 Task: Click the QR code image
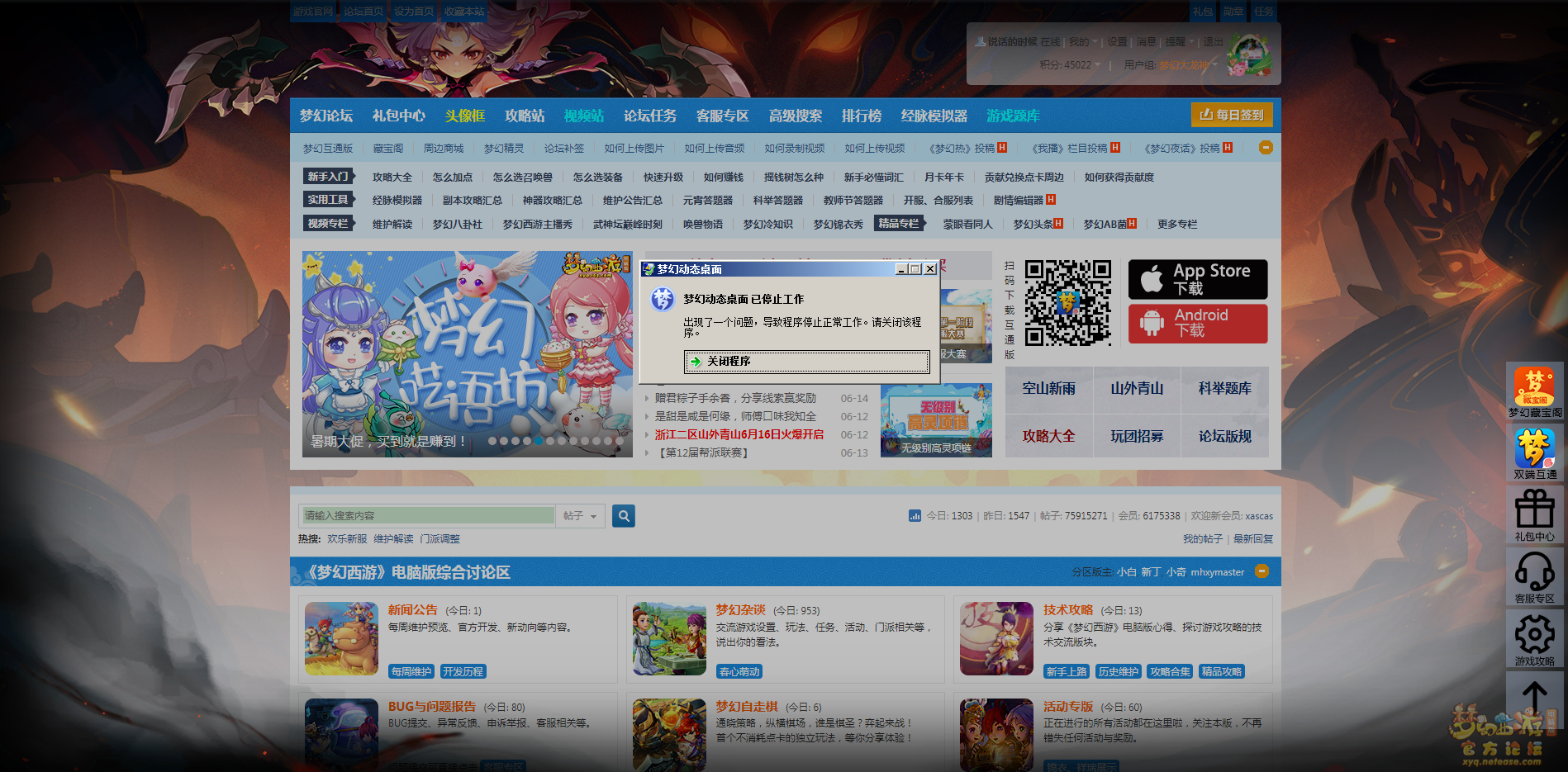pyautogui.click(x=1068, y=303)
